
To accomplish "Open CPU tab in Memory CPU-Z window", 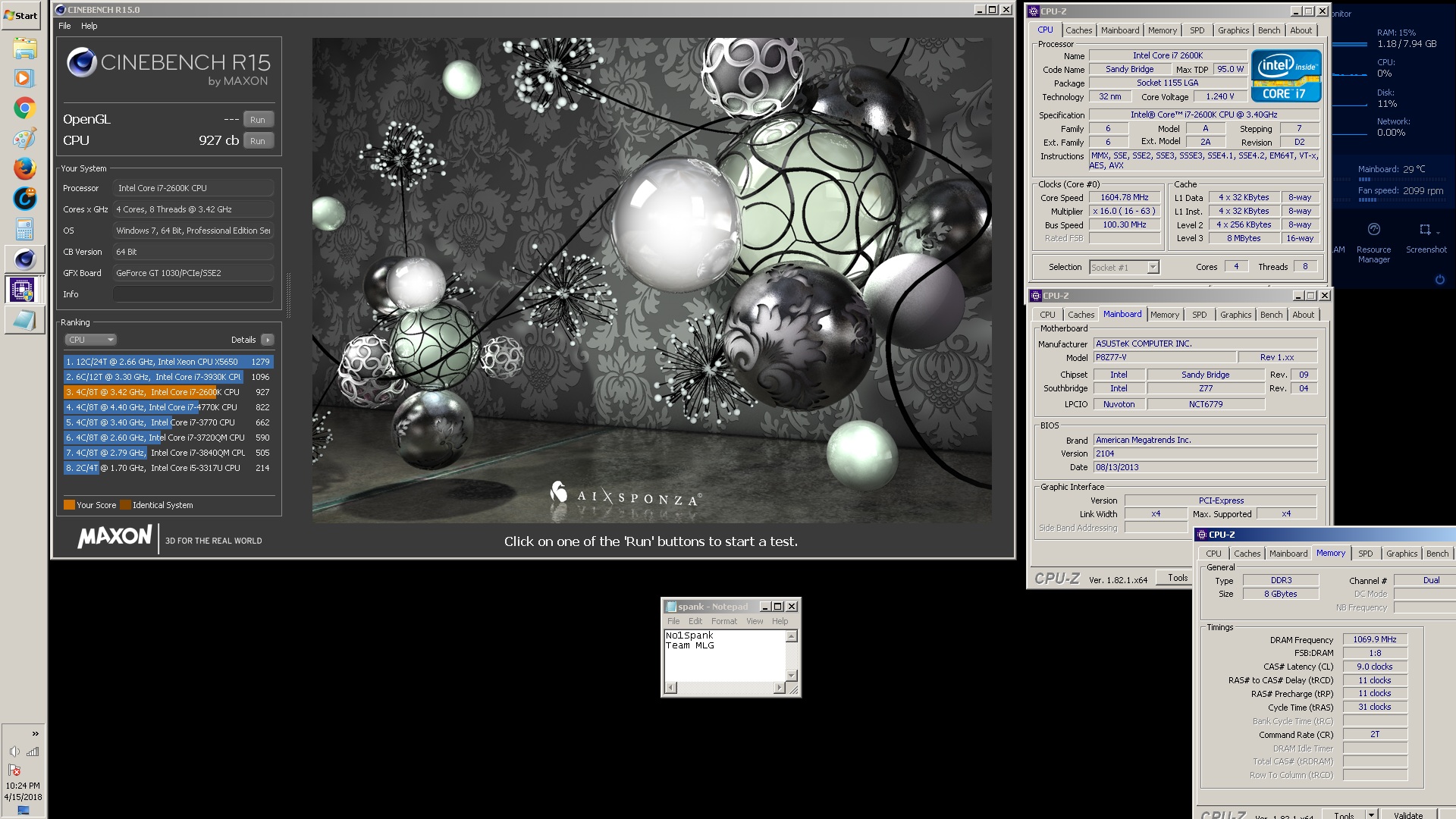I will click(1213, 554).
